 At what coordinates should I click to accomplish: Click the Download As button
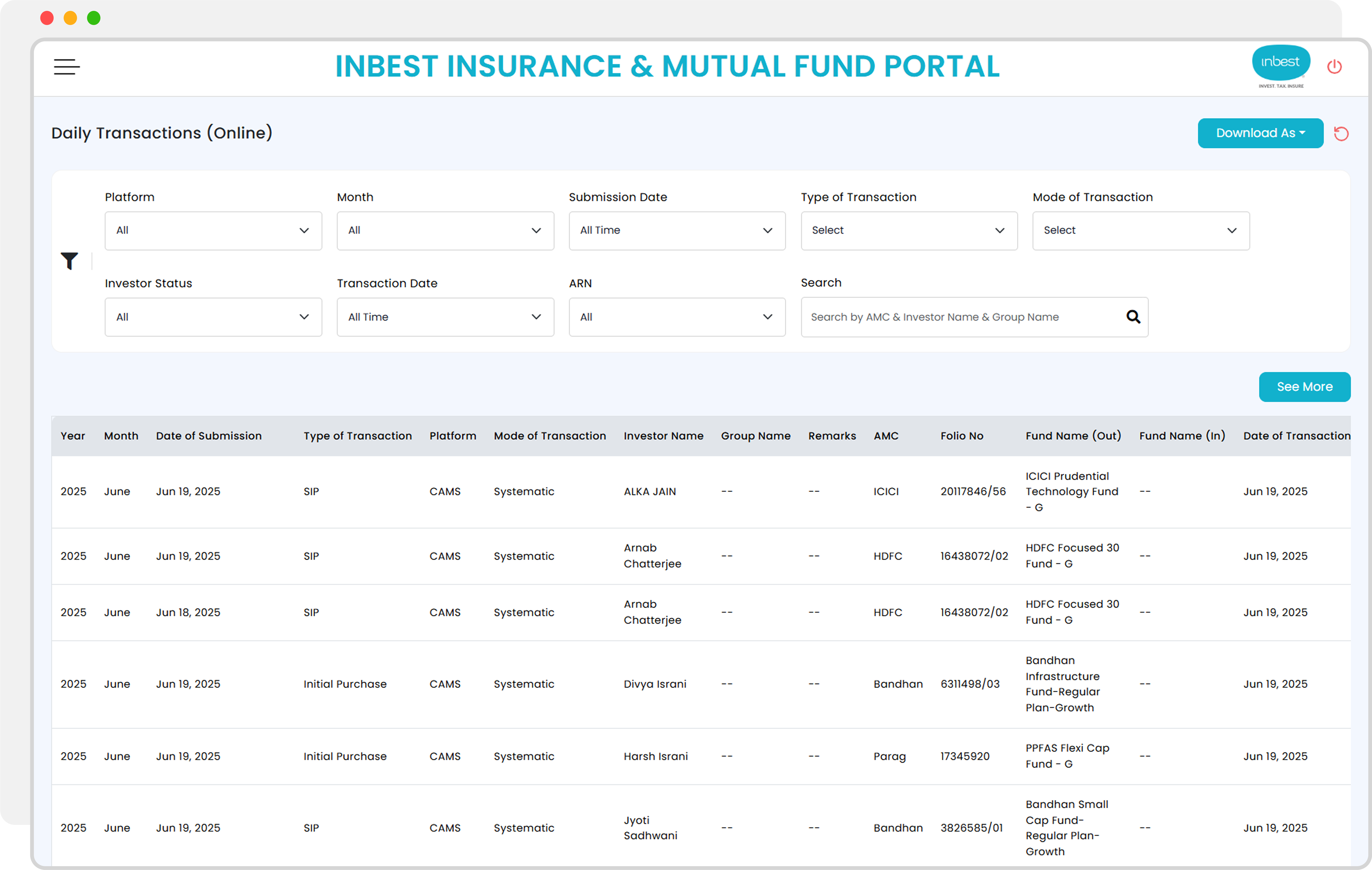tap(1260, 133)
